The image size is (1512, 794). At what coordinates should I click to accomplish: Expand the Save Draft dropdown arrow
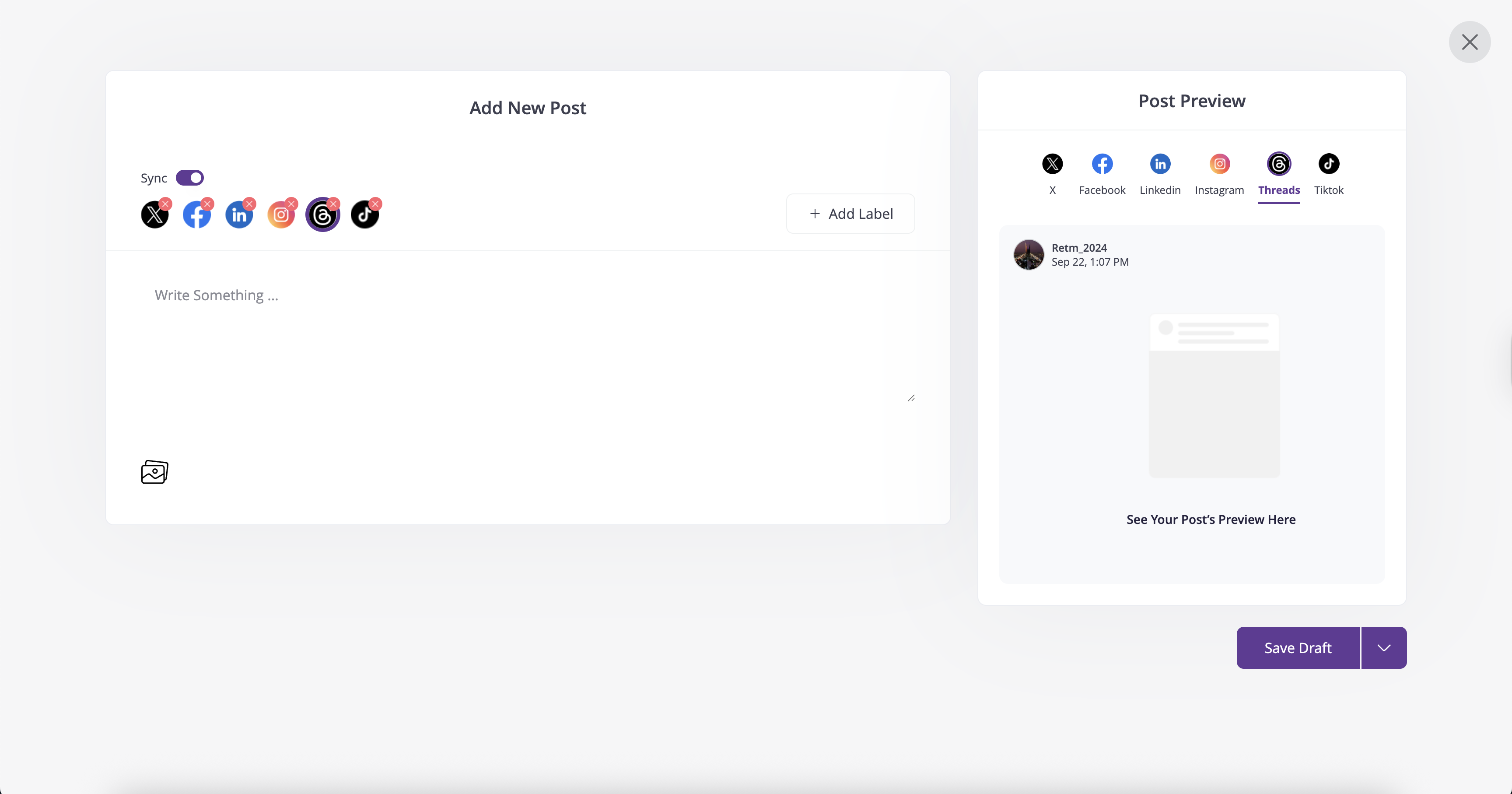pyautogui.click(x=1384, y=648)
